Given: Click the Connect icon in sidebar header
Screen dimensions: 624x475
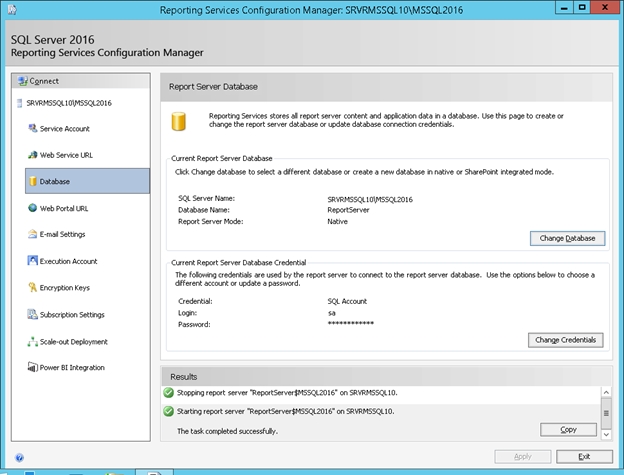Looking at the screenshot, I should (x=23, y=81).
